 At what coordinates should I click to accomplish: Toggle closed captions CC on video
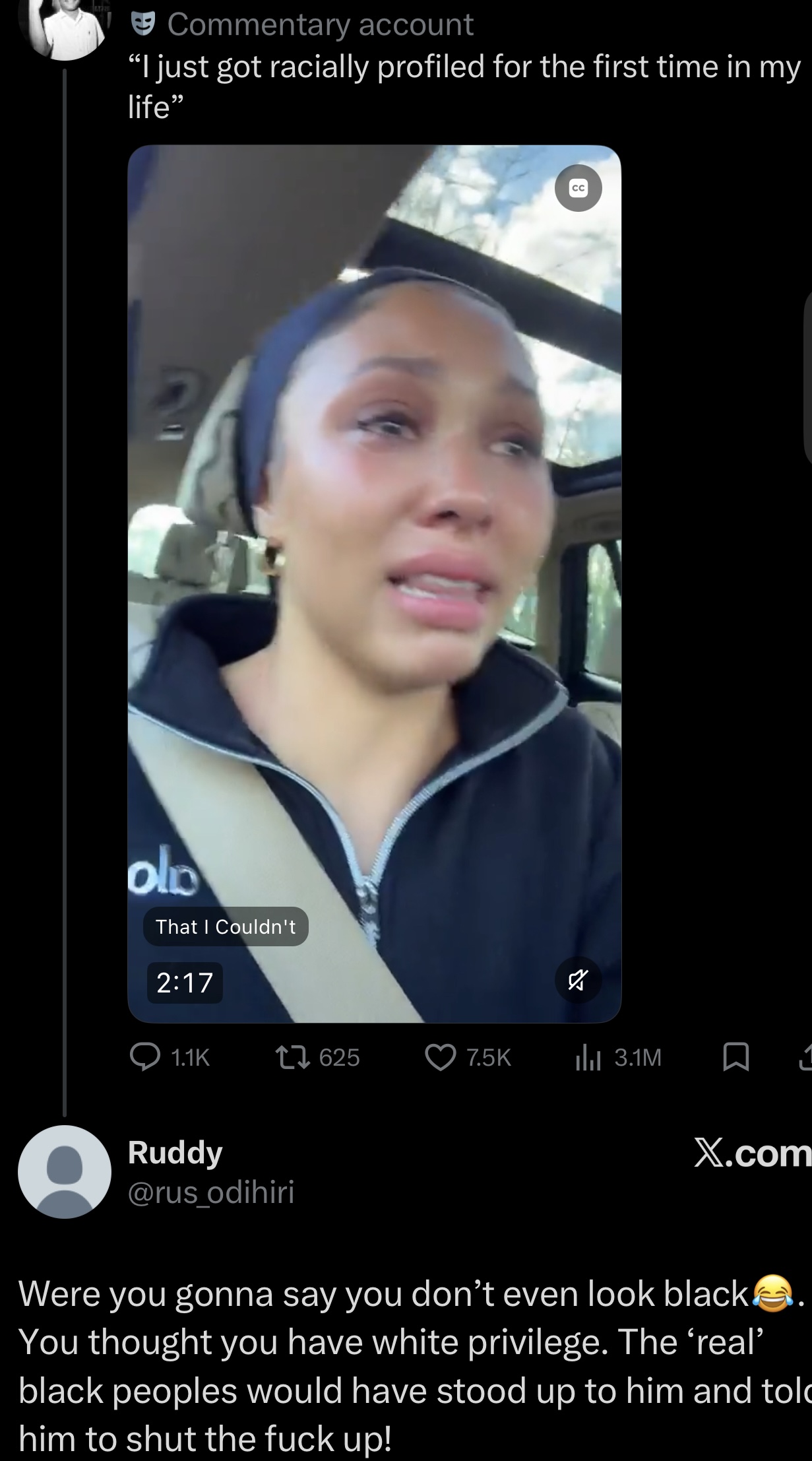tap(578, 188)
